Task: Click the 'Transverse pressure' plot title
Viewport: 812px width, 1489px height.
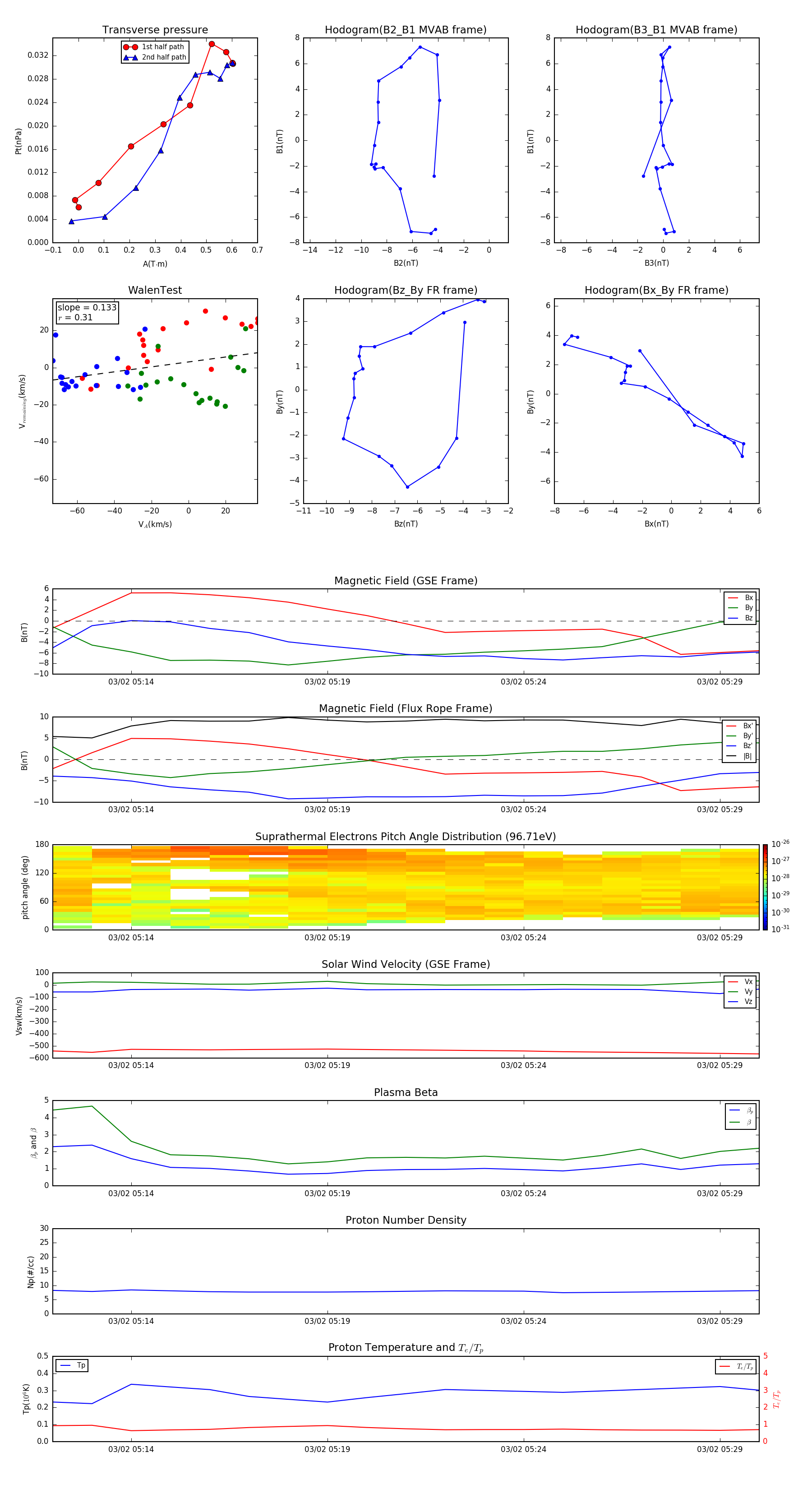Action: click(155, 30)
